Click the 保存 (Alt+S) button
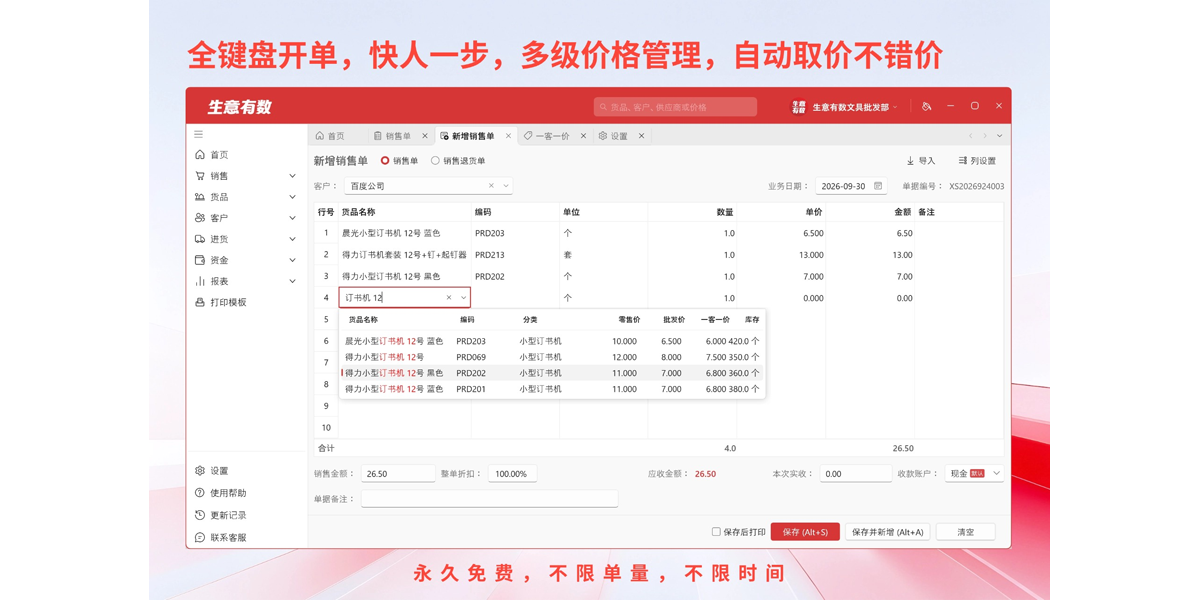Image resolution: width=1200 pixels, height=600 pixels. pyautogui.click(x=805, y=532)
